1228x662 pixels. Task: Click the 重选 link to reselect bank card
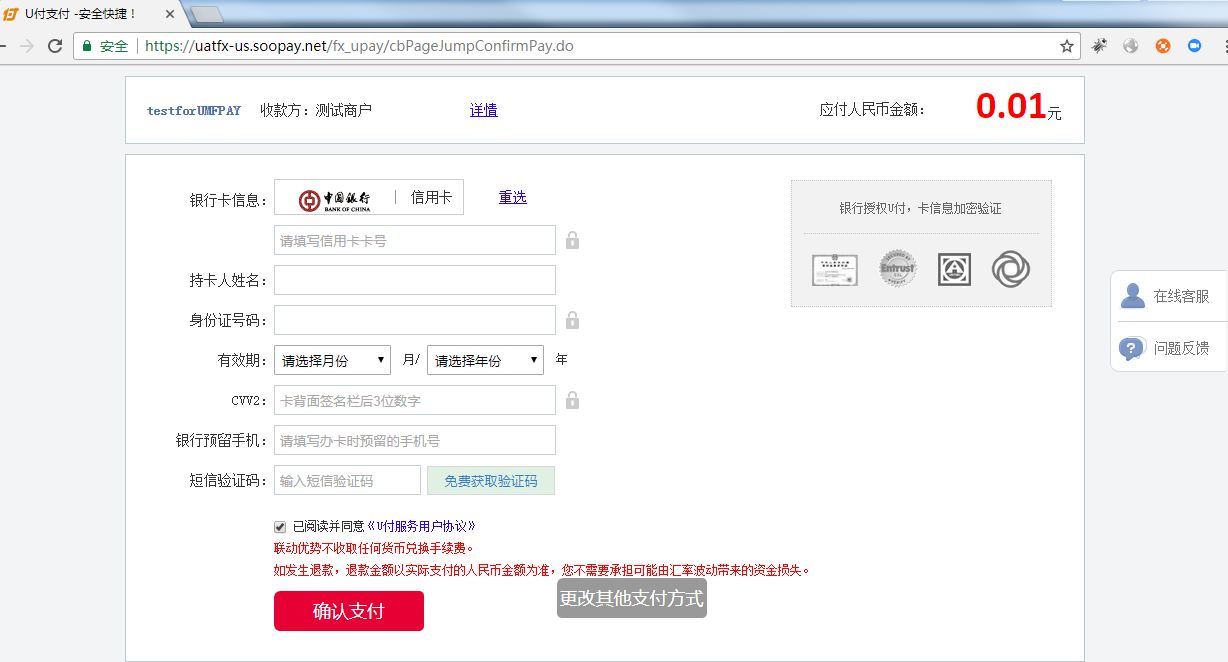click(512, 196)
